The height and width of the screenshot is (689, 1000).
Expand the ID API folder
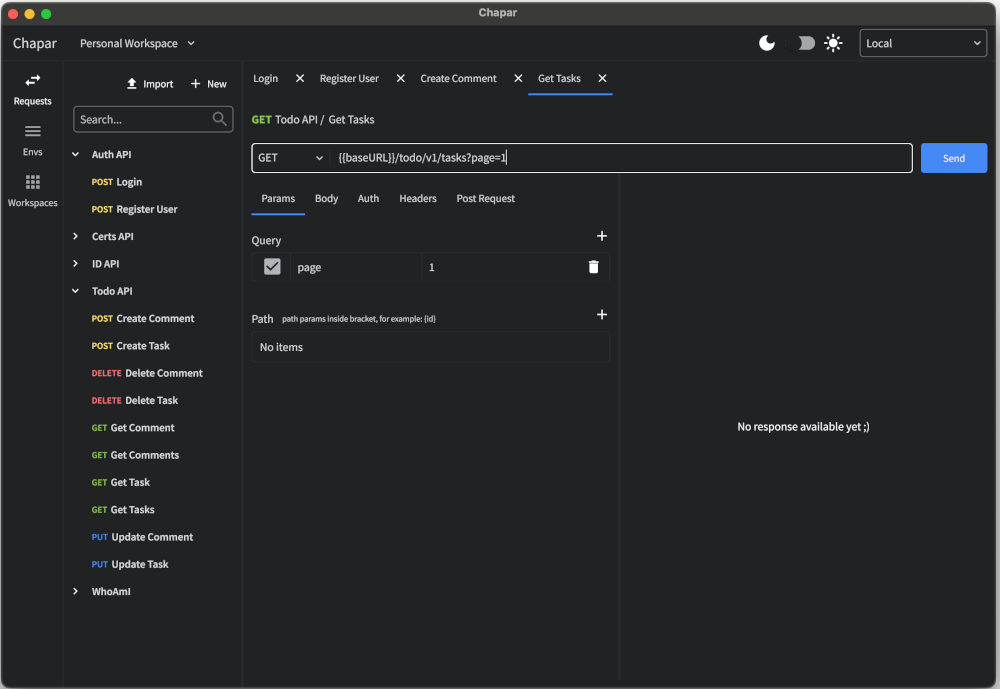click(75, 263)
